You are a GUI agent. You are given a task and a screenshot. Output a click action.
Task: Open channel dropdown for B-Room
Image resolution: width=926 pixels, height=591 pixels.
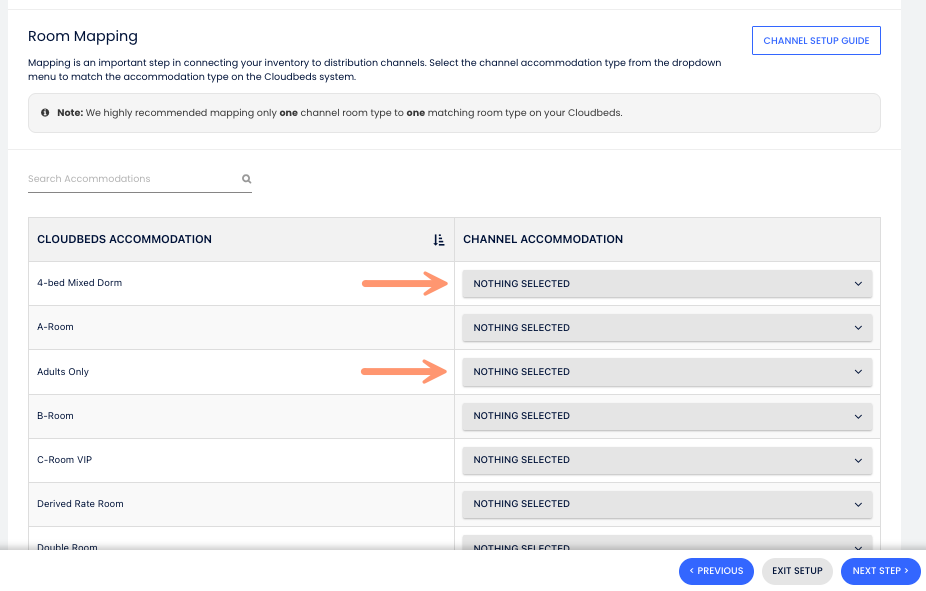667,416
